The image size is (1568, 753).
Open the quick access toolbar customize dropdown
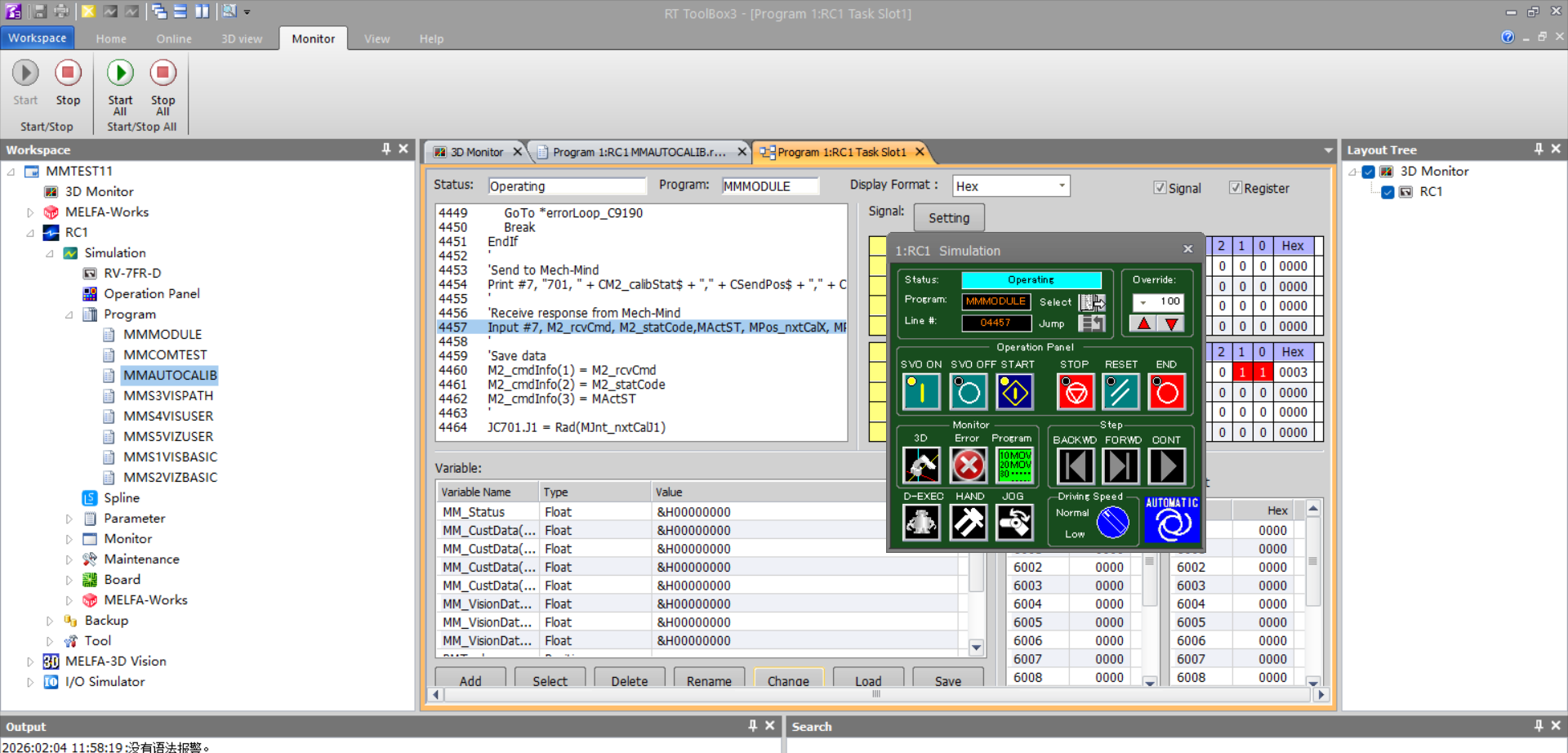(x=247, y=12)
